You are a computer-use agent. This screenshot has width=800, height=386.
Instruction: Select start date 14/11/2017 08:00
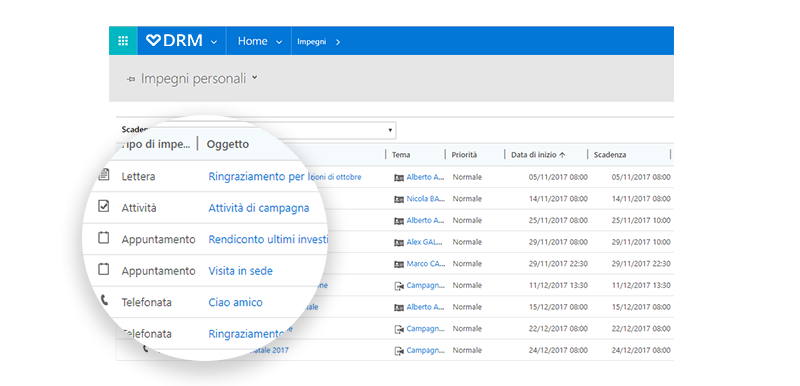pyautogui.click(x=558, y=199)
